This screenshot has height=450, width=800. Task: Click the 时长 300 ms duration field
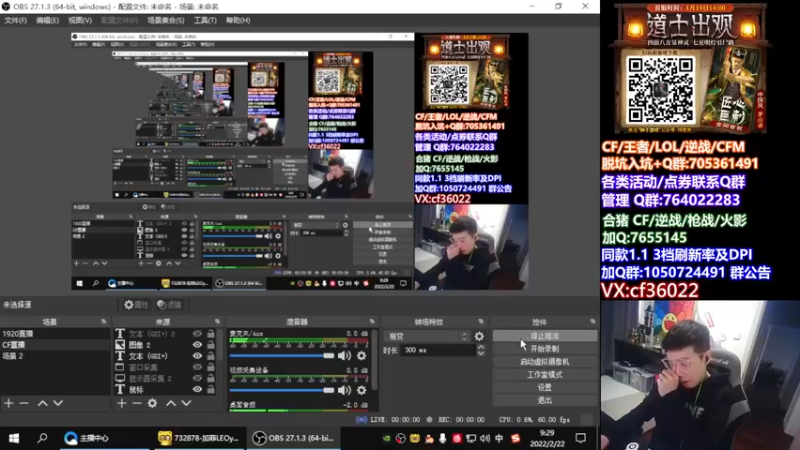(x=439, y=351)
